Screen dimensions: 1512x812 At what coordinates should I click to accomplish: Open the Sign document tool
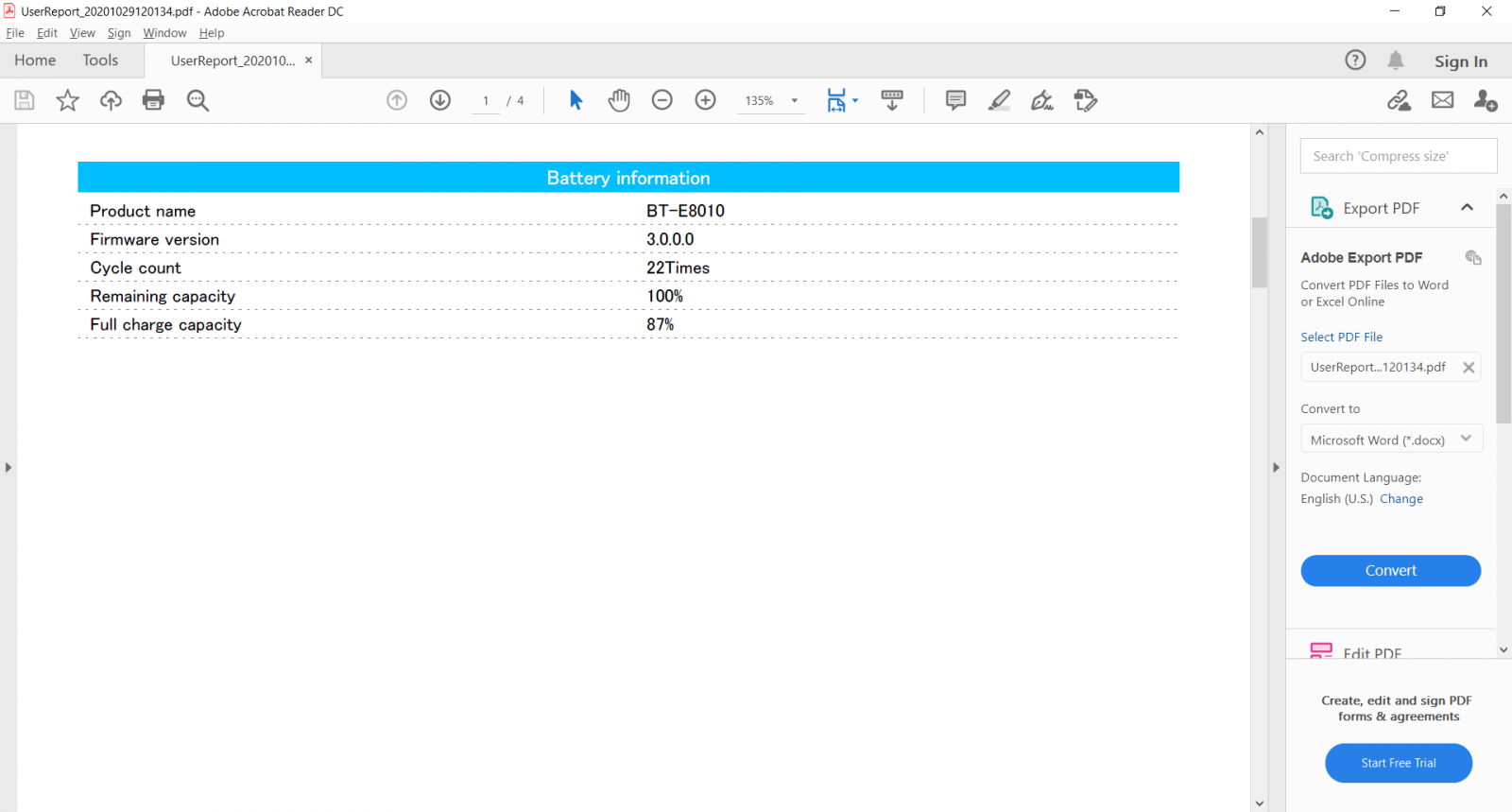click(x=1042, y=100)
